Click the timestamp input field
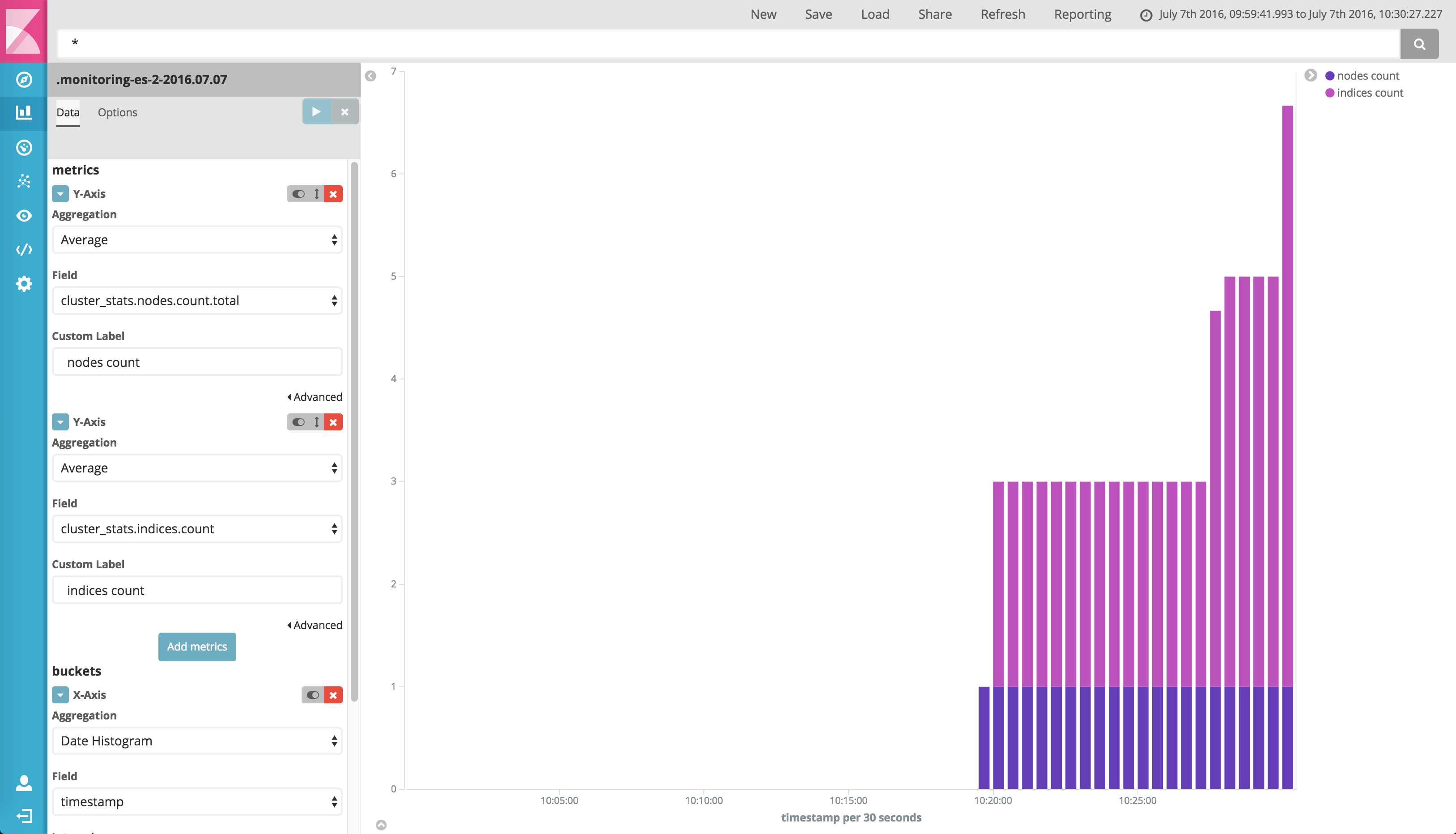Image resolution: width=1456 pixels, height=834 pixels. (197, 801)
